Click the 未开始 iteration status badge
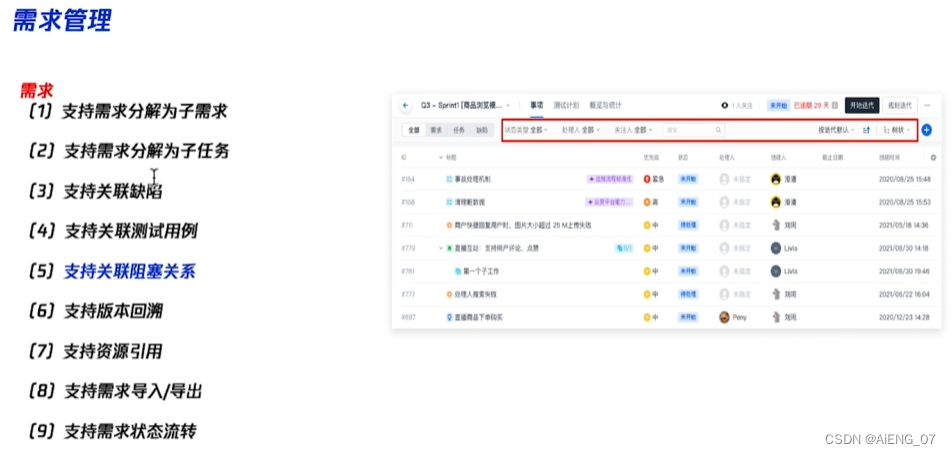Viewport: 951px width, 455px height. pyautogui.click(x=778, y=105)
